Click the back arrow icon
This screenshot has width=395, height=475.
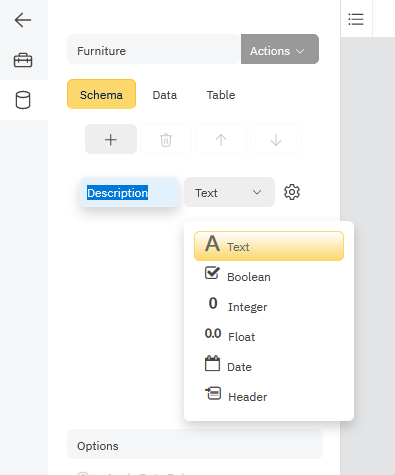[x=23, y=20]
